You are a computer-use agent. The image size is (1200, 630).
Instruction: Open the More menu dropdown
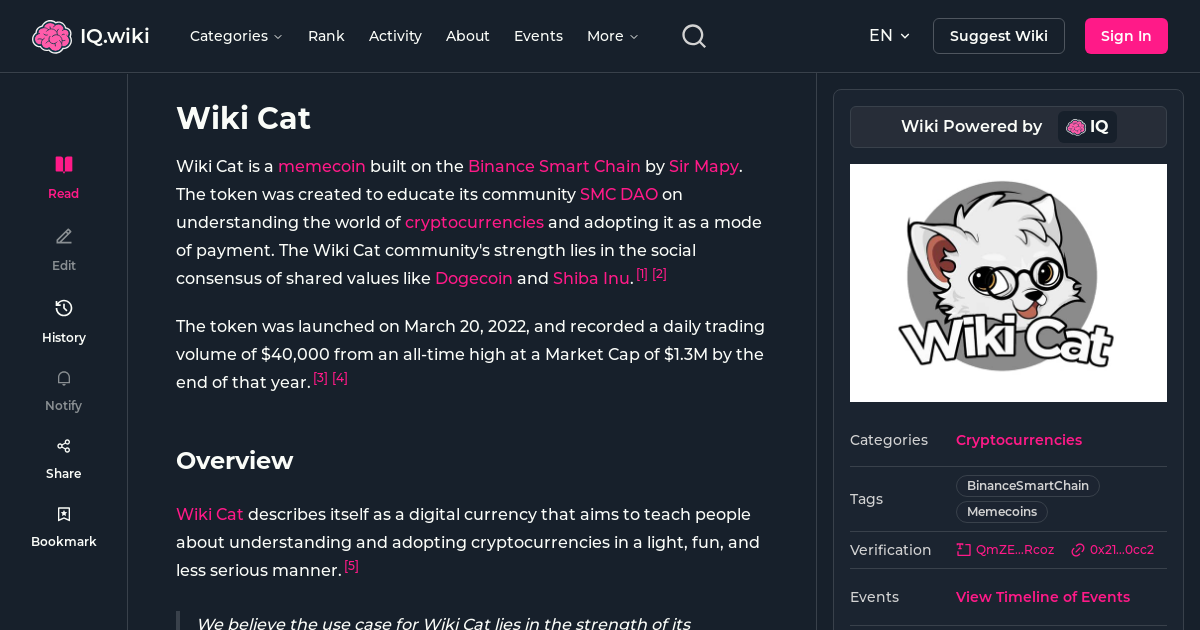pos(611,36)
